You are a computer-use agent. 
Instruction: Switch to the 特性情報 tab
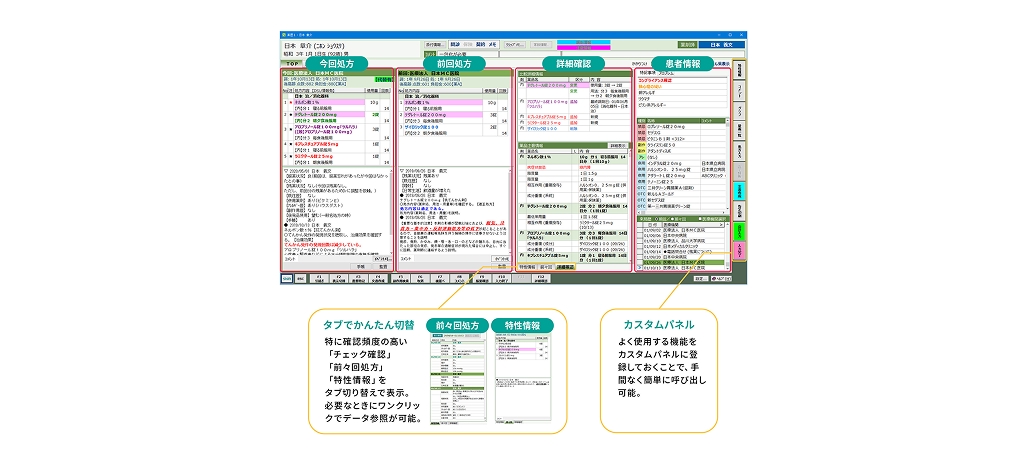click(x=527, y=269)
